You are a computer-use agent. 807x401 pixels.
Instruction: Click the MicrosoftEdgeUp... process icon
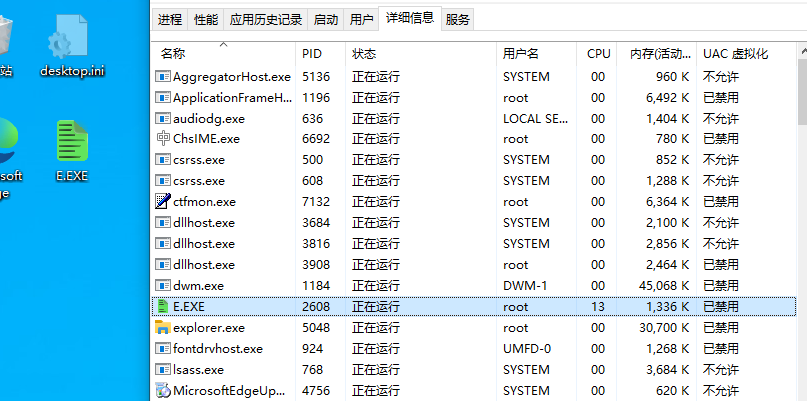pos(163,390)
